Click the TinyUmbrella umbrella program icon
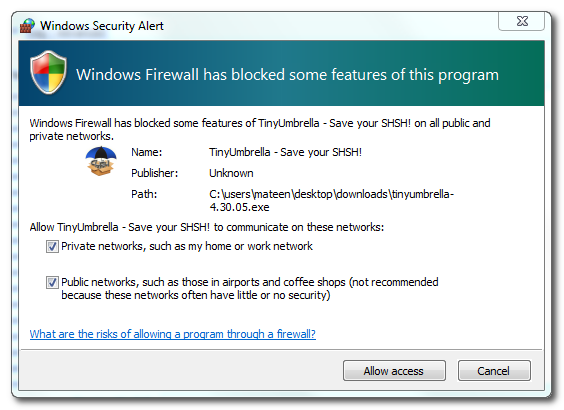This screenshot has width=564, height=410. click(x=101, y=161)
